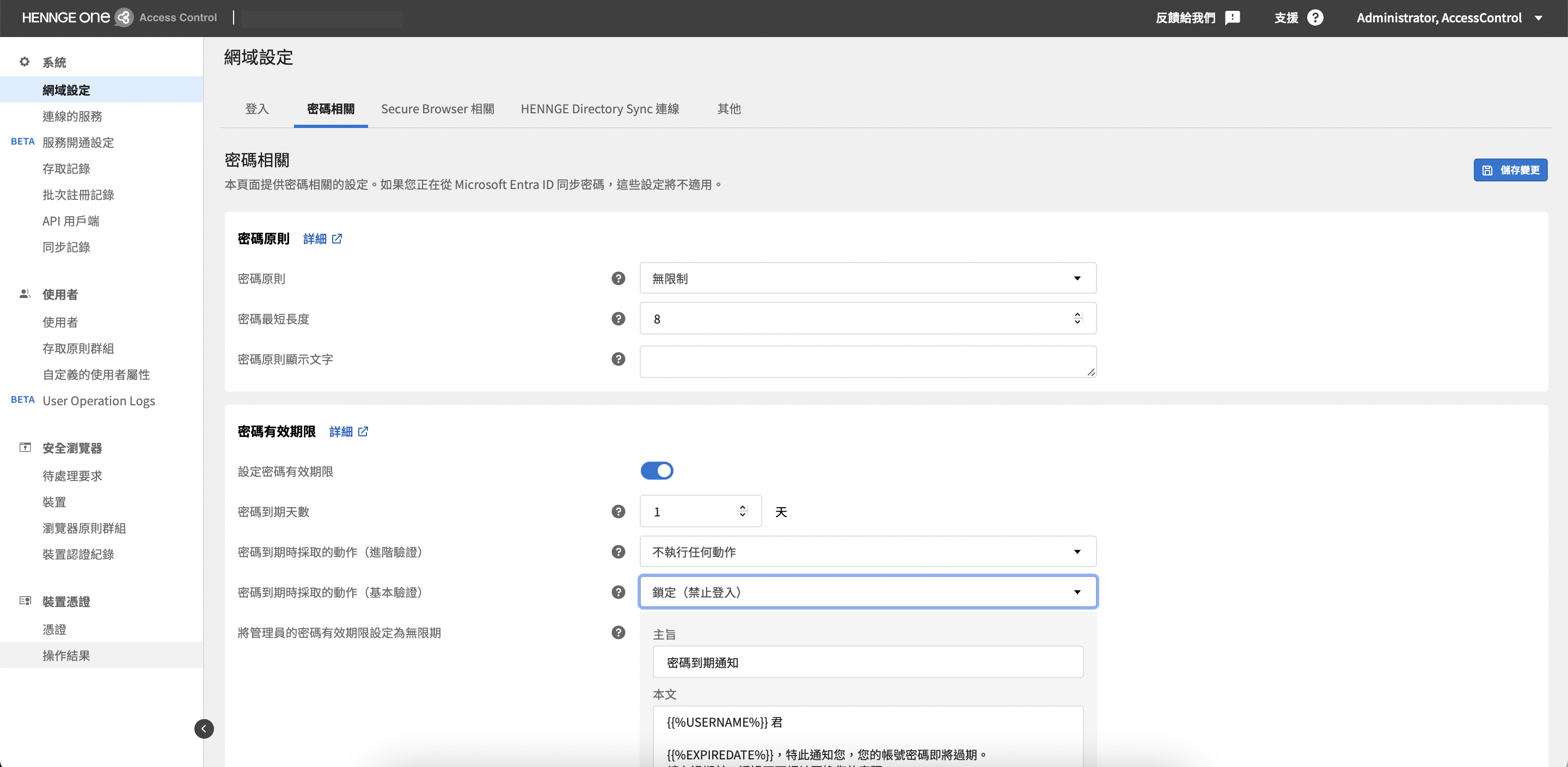Select the 密碼相關 tab
1568x767 pixels.
click(x=330, y=108)
